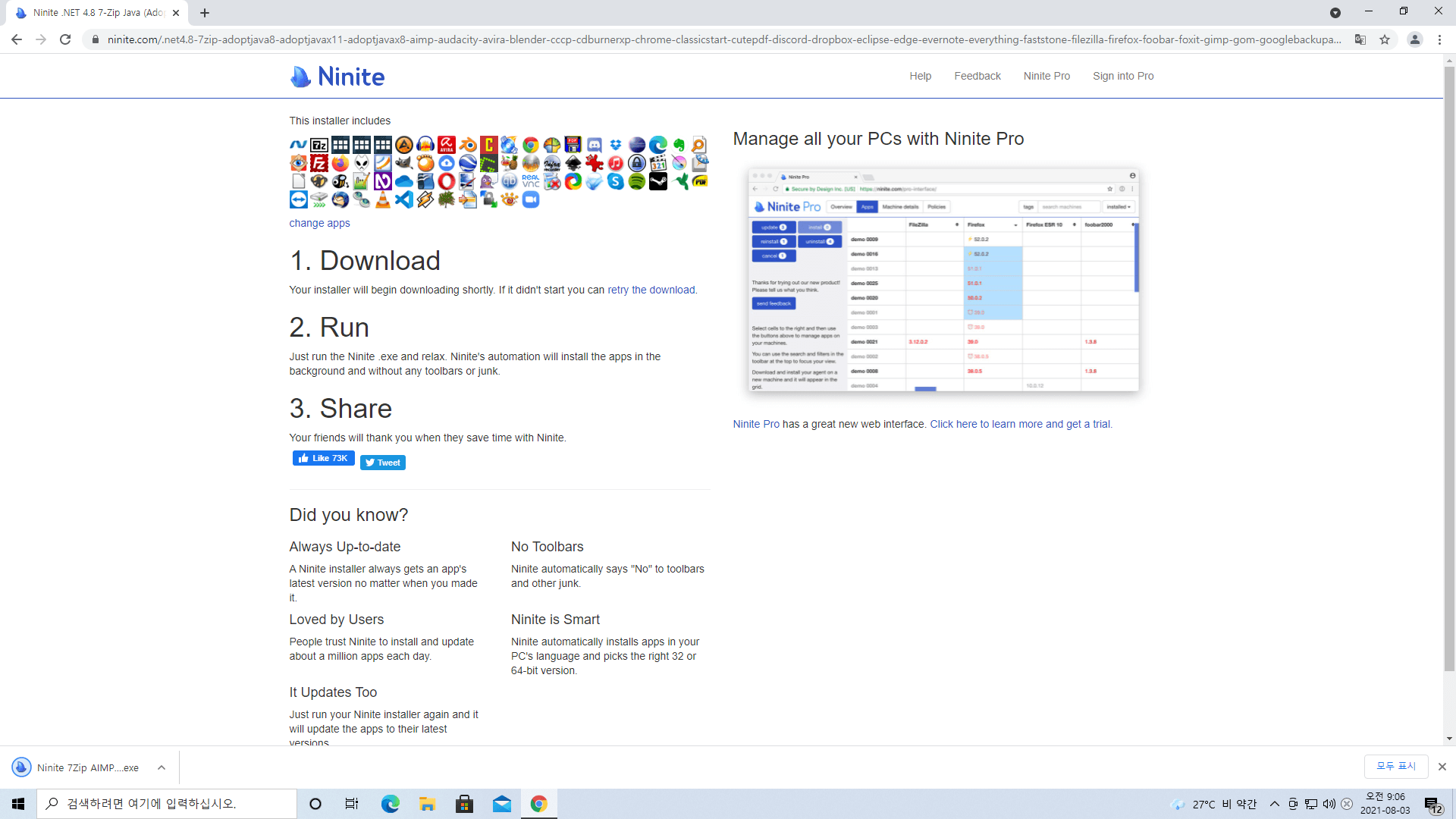Click here to learn more and get a trial
Viewport: 1456px width, 819px height.
point(1021,424)
